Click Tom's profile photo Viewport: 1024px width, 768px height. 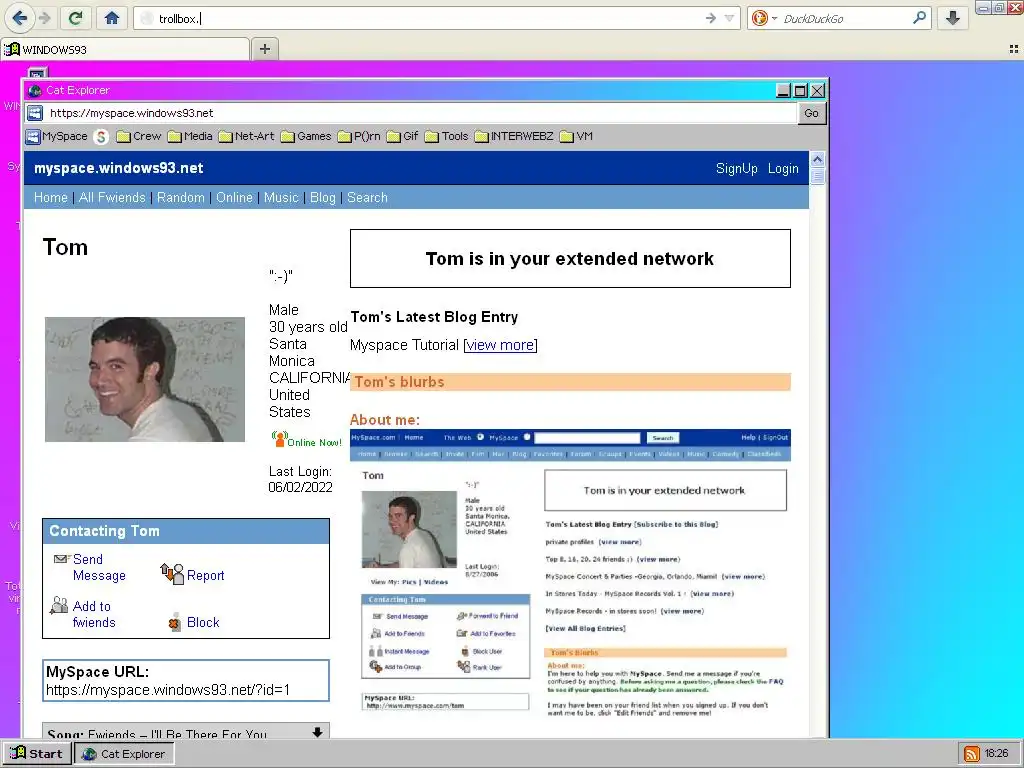145,379
